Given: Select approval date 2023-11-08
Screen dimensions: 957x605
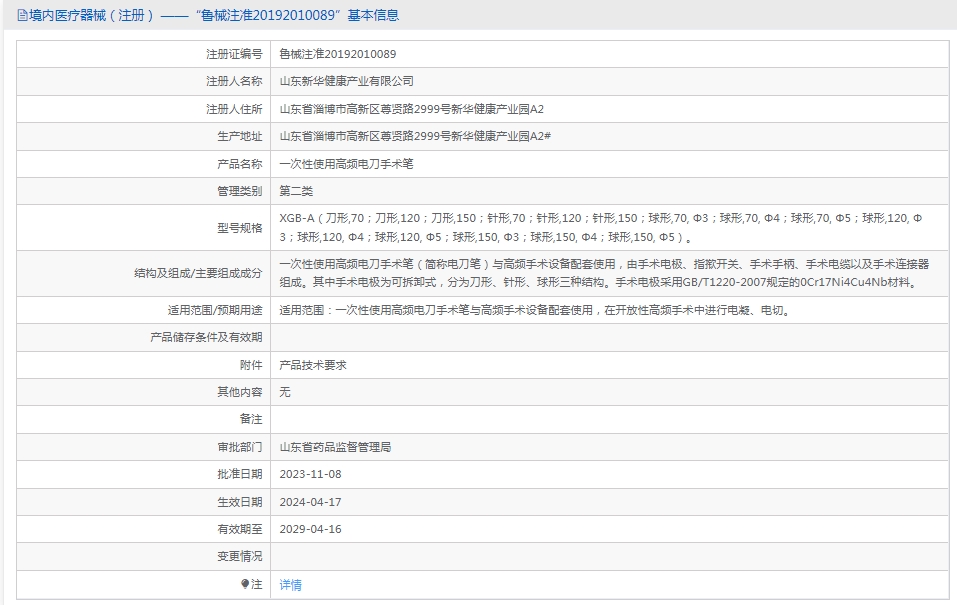Looking at the screenshot, I should click(x=311, y=474).
